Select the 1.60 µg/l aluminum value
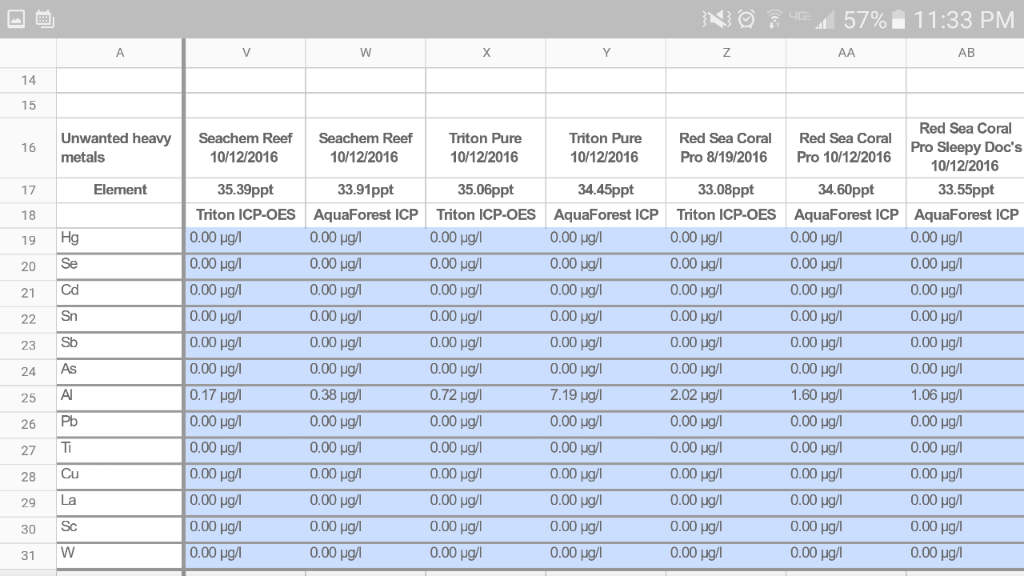The height and width of the screenshot is (576, 1024). pos(846,398)
